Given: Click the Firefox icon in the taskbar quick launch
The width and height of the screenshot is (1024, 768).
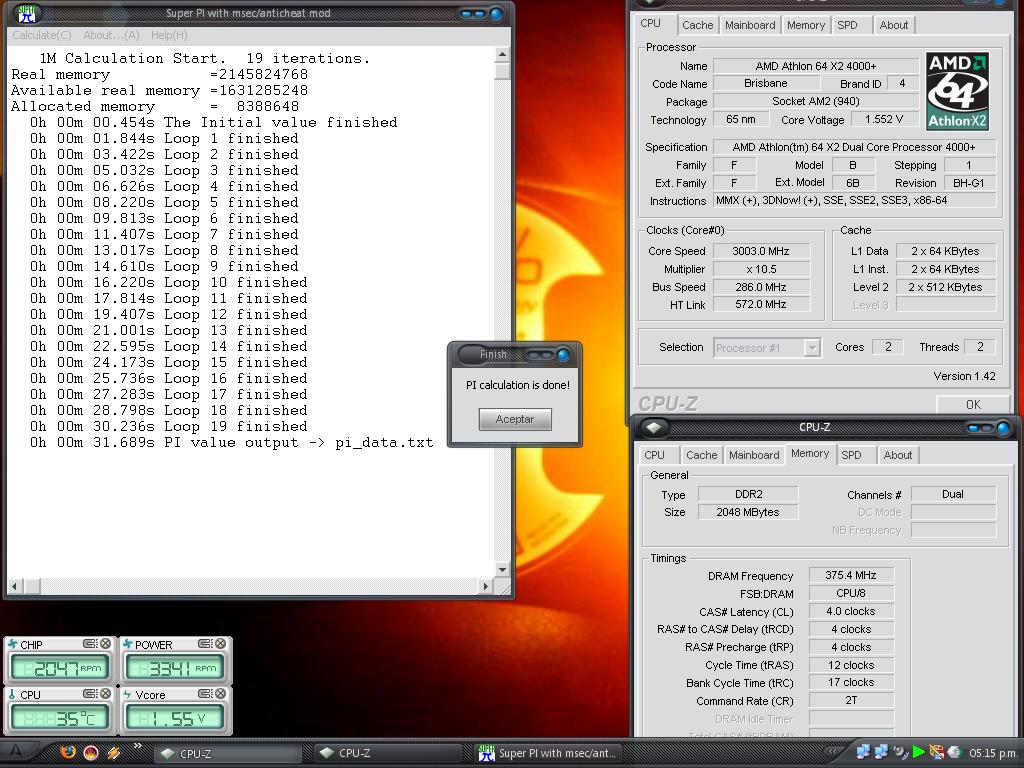Looking at the screenshot, I should tap(67, 752).
